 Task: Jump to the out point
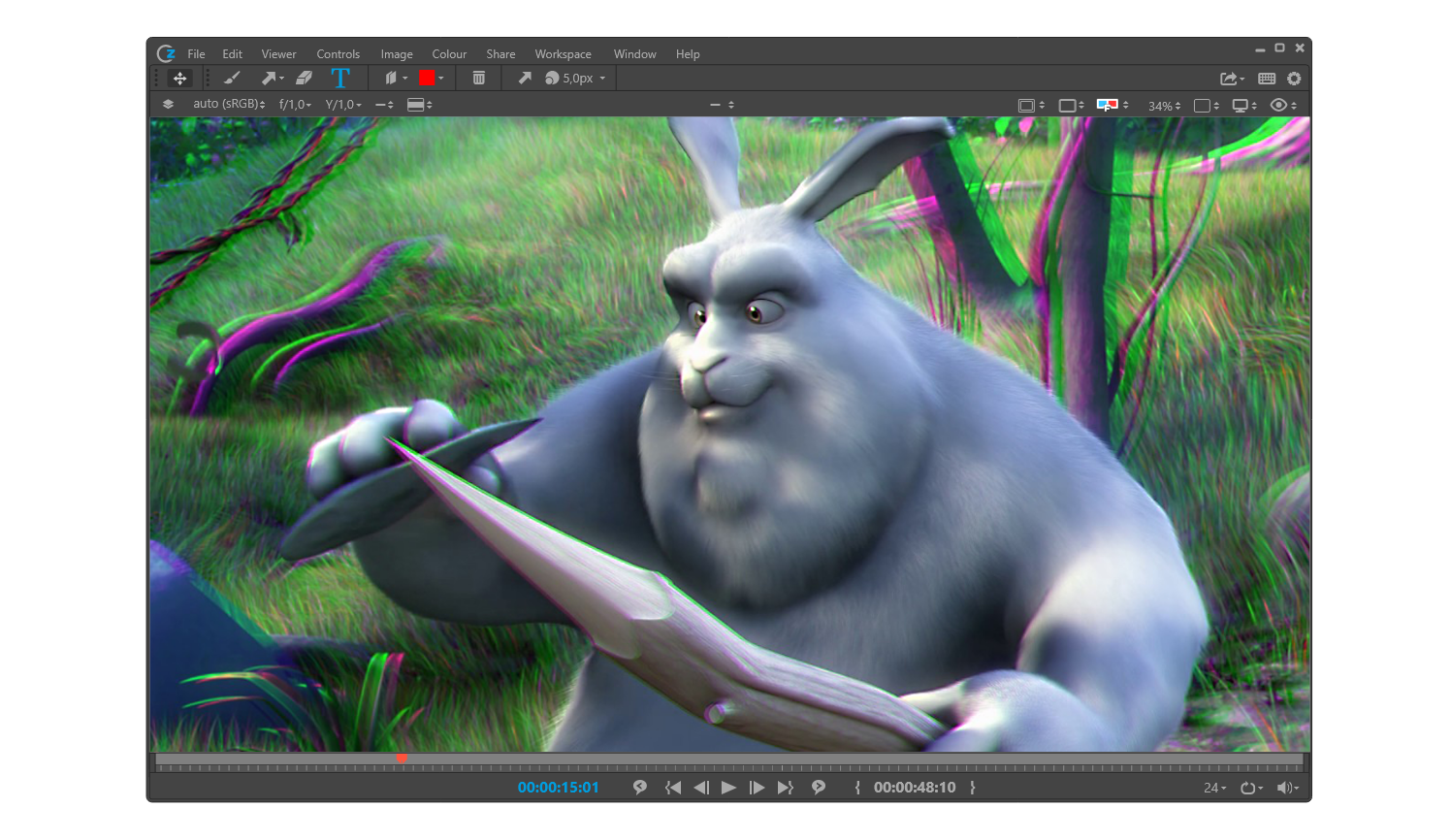click(786, 788)
